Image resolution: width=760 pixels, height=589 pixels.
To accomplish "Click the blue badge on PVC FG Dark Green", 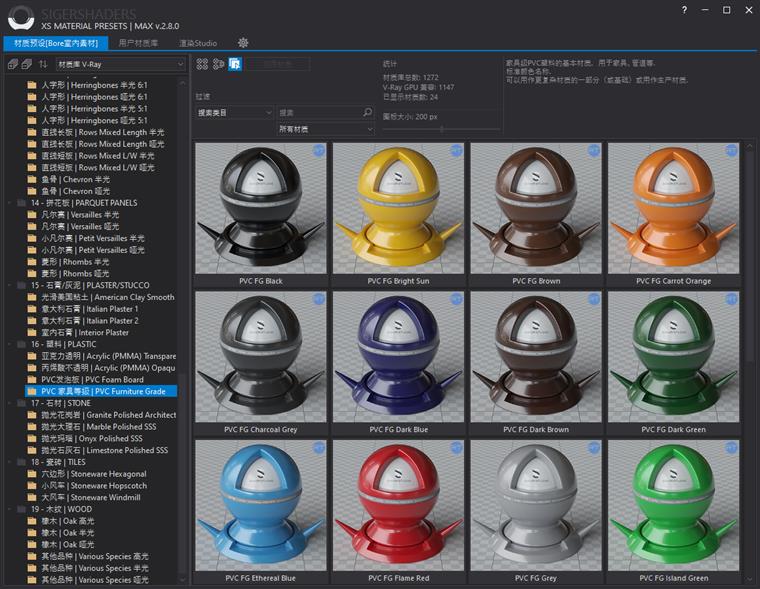I will click(731, 299).
